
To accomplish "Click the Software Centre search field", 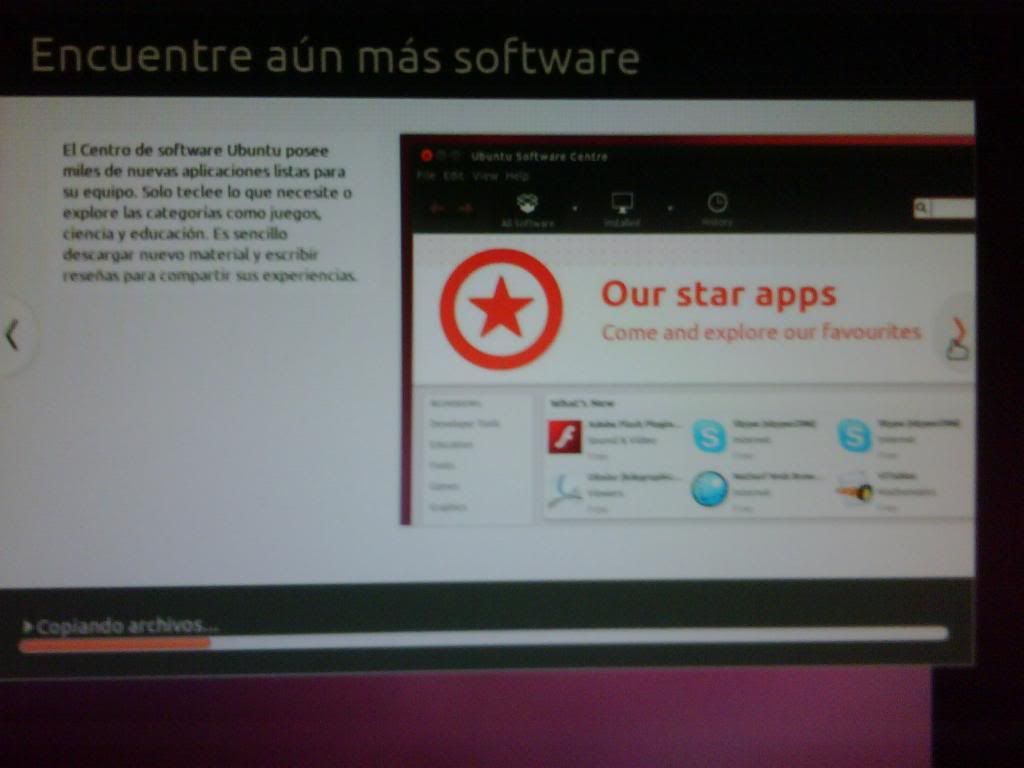I will click(x=944, y=208).
